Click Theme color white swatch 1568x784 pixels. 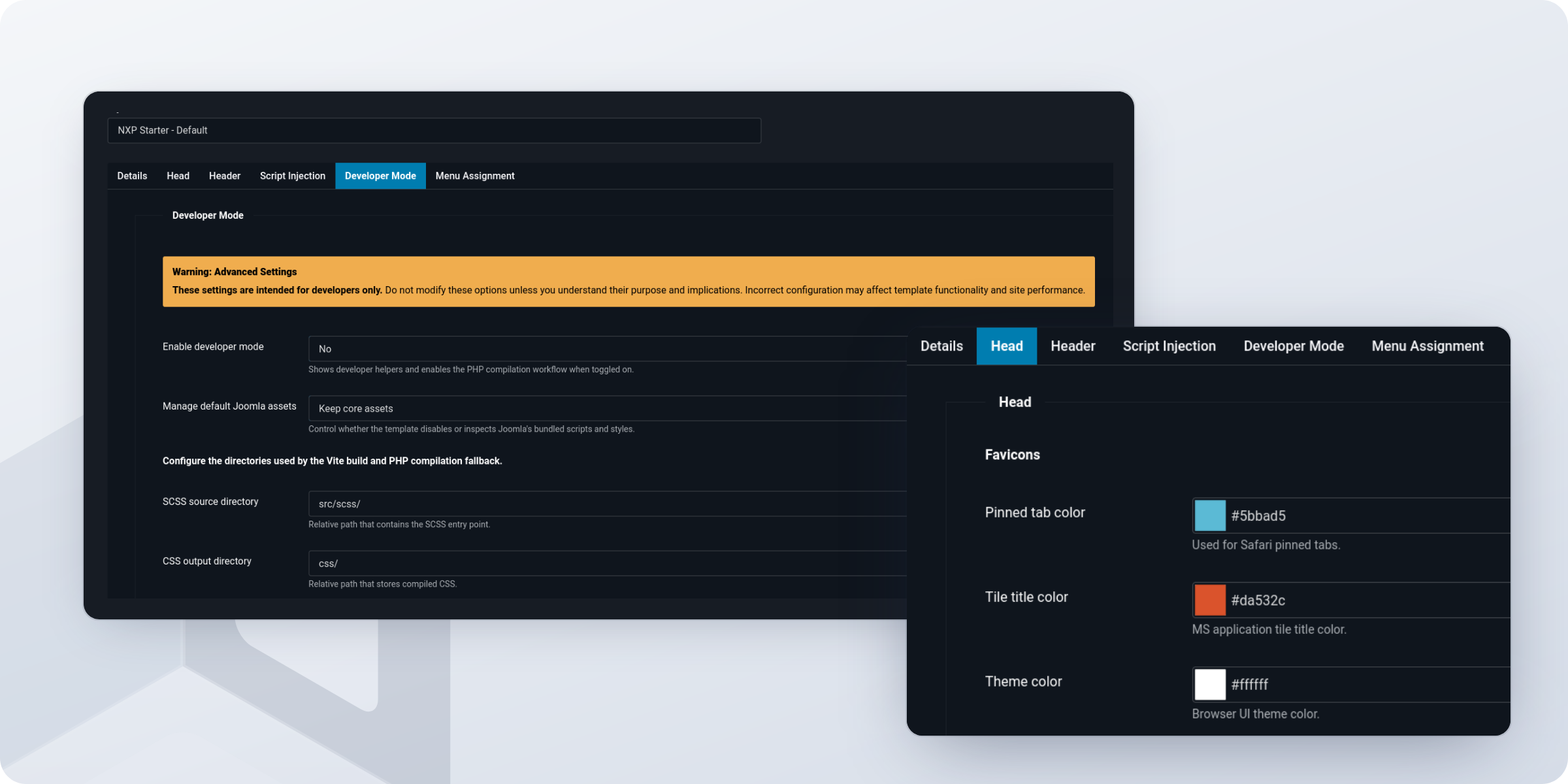click(x=1210, y=684)
